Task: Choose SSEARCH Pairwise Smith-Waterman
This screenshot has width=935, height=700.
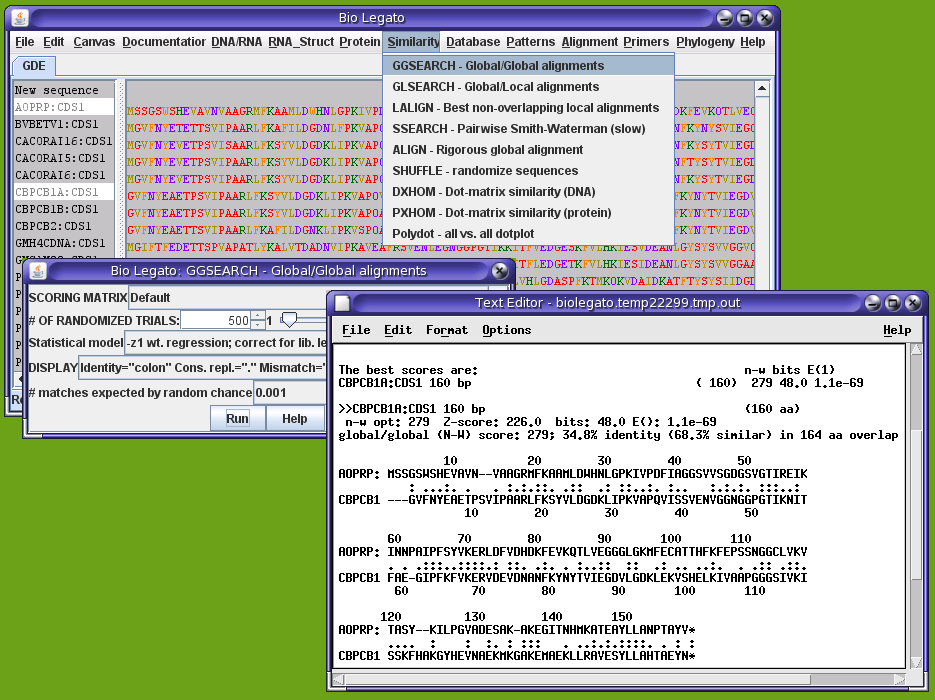Action: [x=528, y=129]
